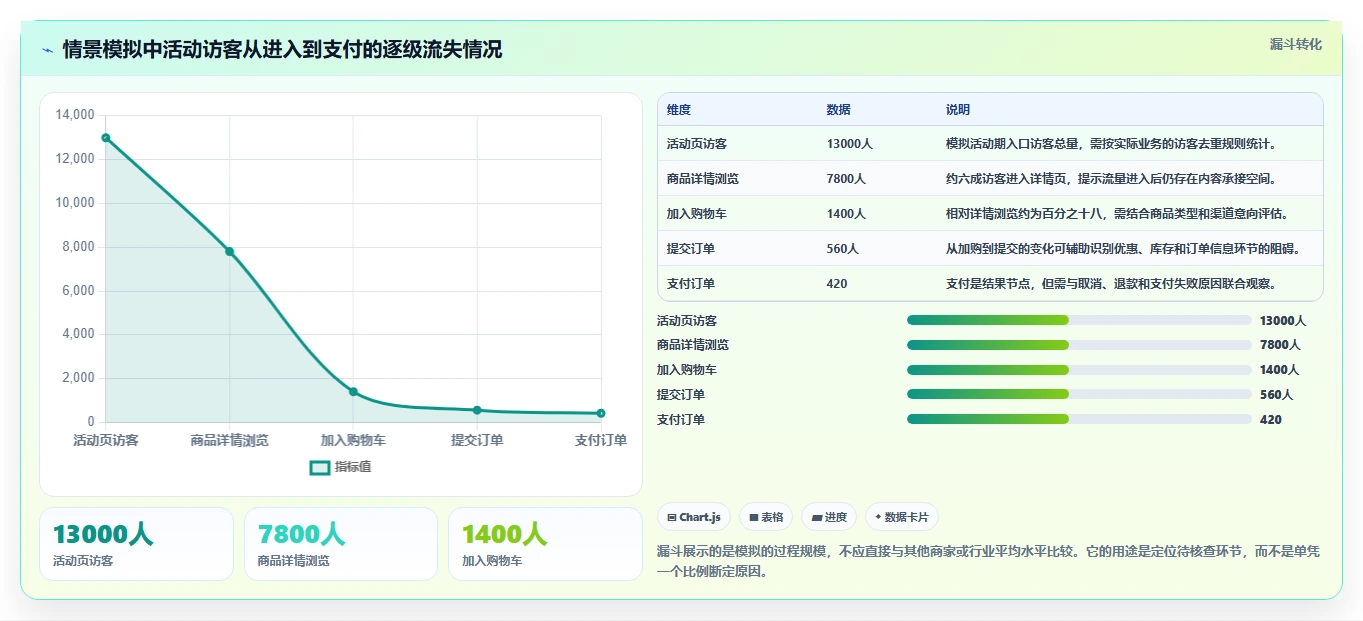This screenshot has width=1363, height=621.
Task: Click the 活动页访客 progress bar
Action: tap(1079, 320)
